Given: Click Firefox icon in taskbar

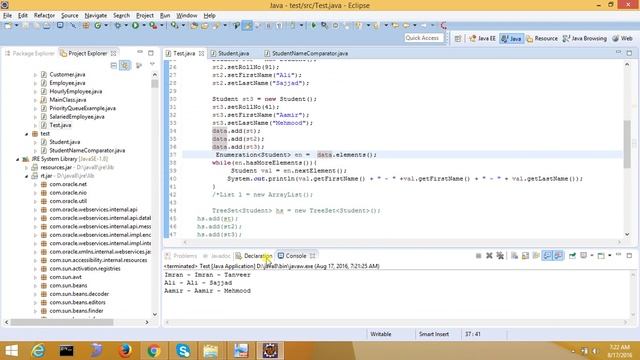Looking at the screenshot, I should point(125,351).
